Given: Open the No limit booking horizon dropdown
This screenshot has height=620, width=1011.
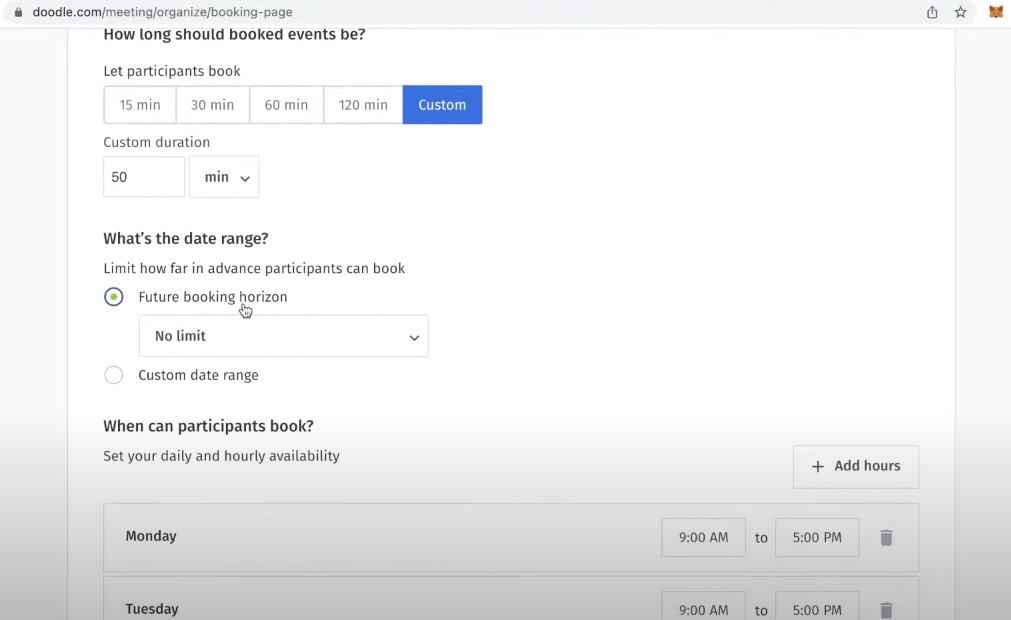Looking at the screenshot, I should click(x=283, y=336).
